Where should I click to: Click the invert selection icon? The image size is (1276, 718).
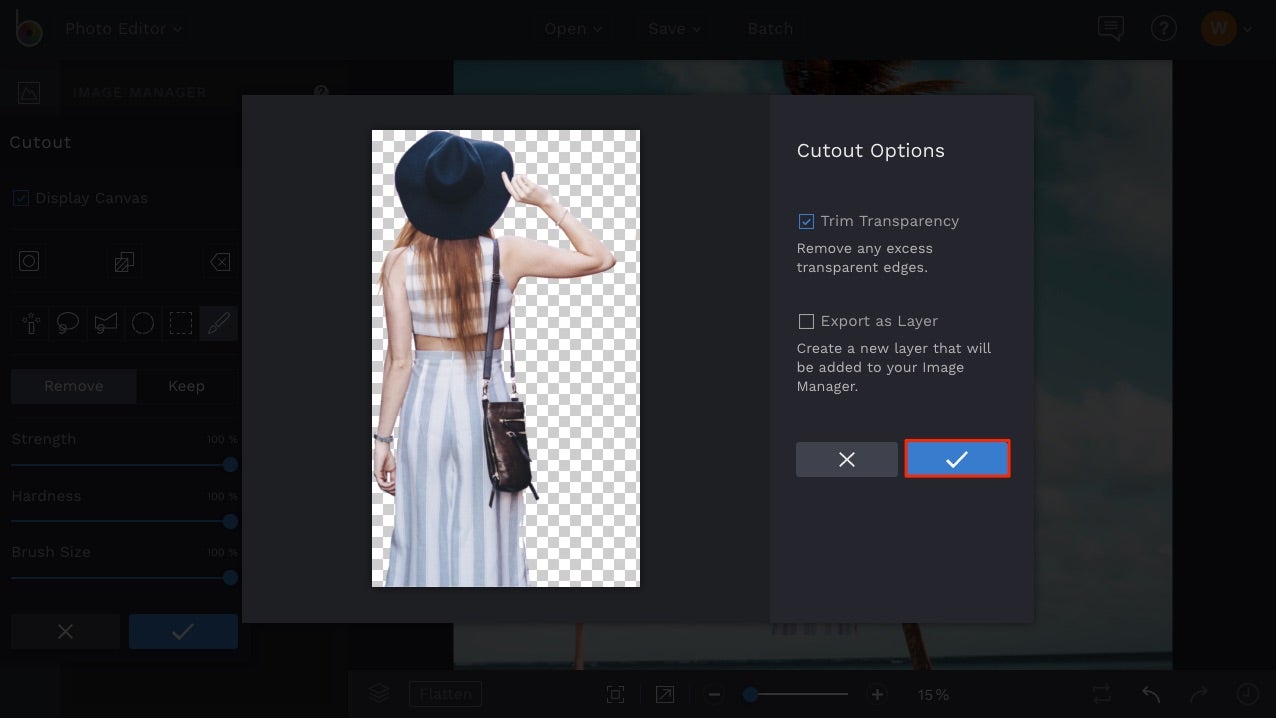click(124, 261)
